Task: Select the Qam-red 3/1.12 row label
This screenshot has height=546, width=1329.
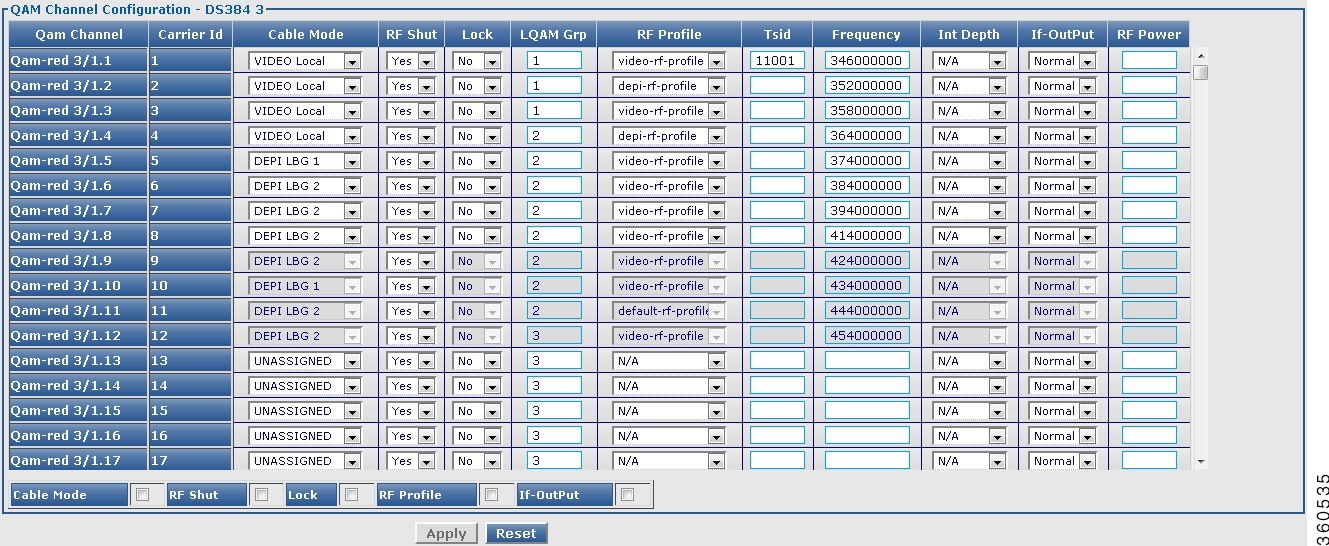Action: (x=78, y=336)
